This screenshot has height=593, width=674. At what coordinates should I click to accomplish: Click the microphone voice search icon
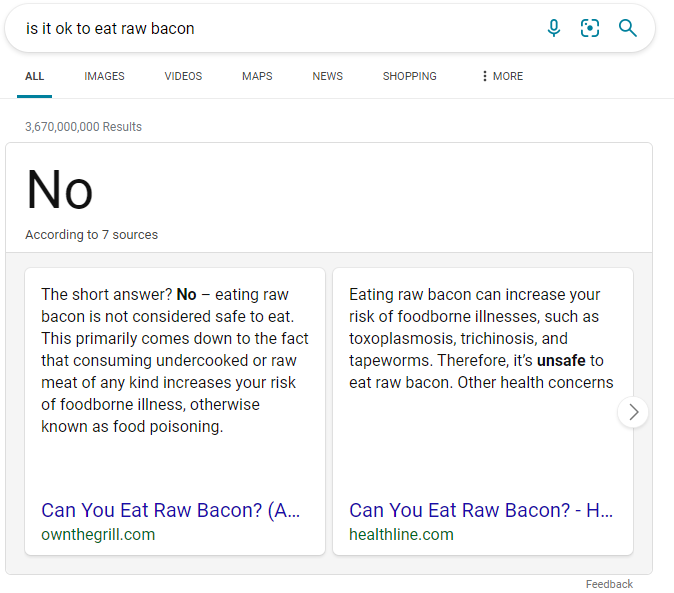pos(554,28)
